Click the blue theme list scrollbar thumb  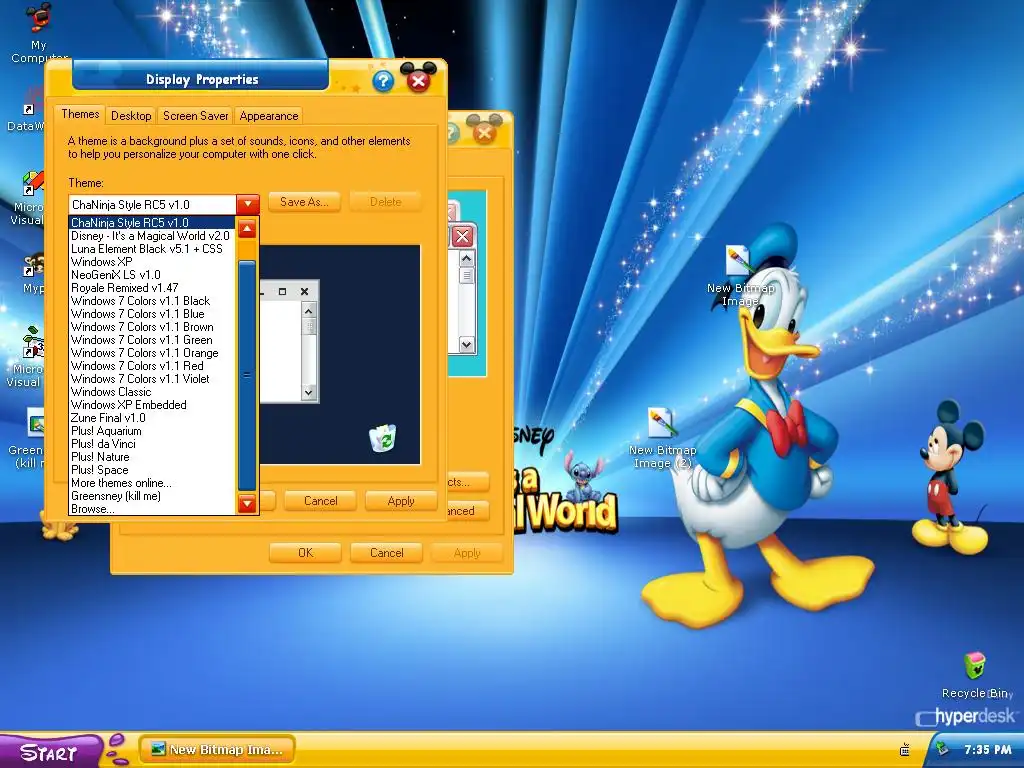click(247, 375)
